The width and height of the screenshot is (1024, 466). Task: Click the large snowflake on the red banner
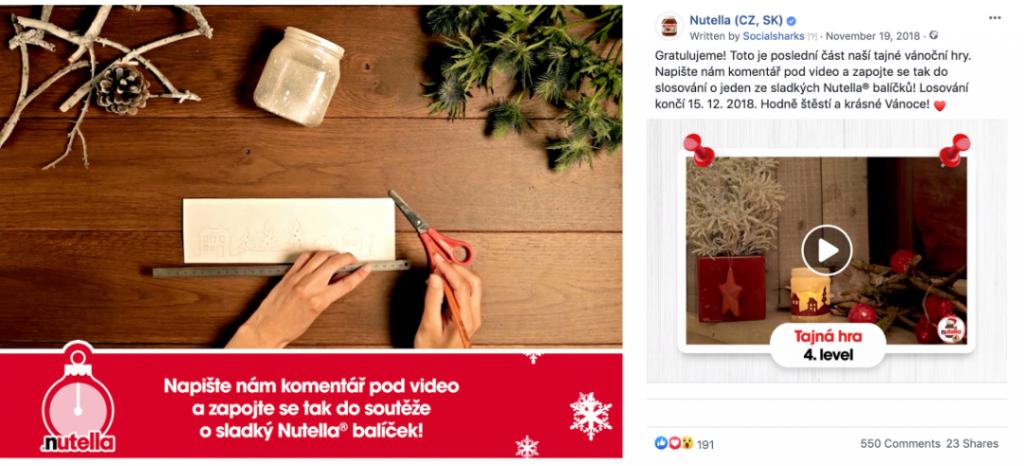(590, 416)
